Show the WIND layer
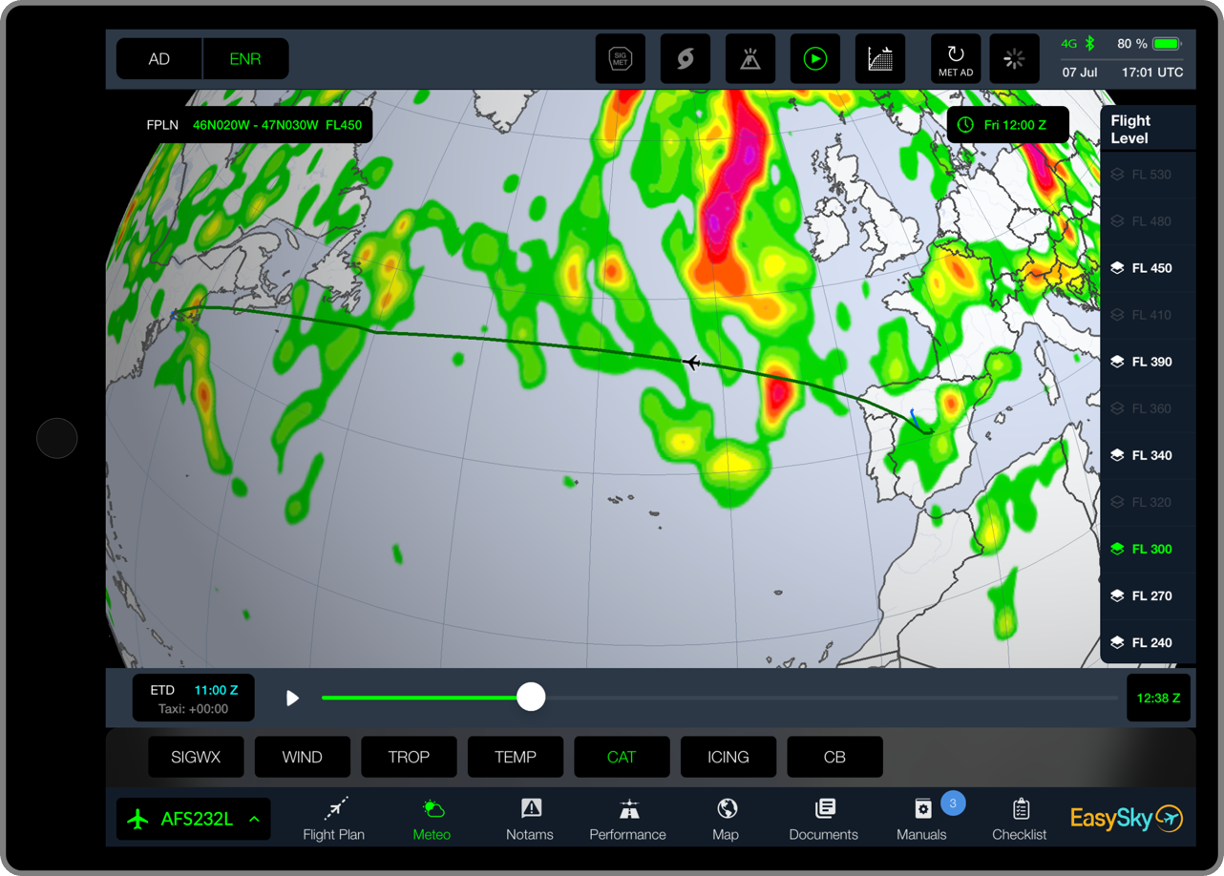This screenshot has height=876, width=1224. (x=302, y=757)
